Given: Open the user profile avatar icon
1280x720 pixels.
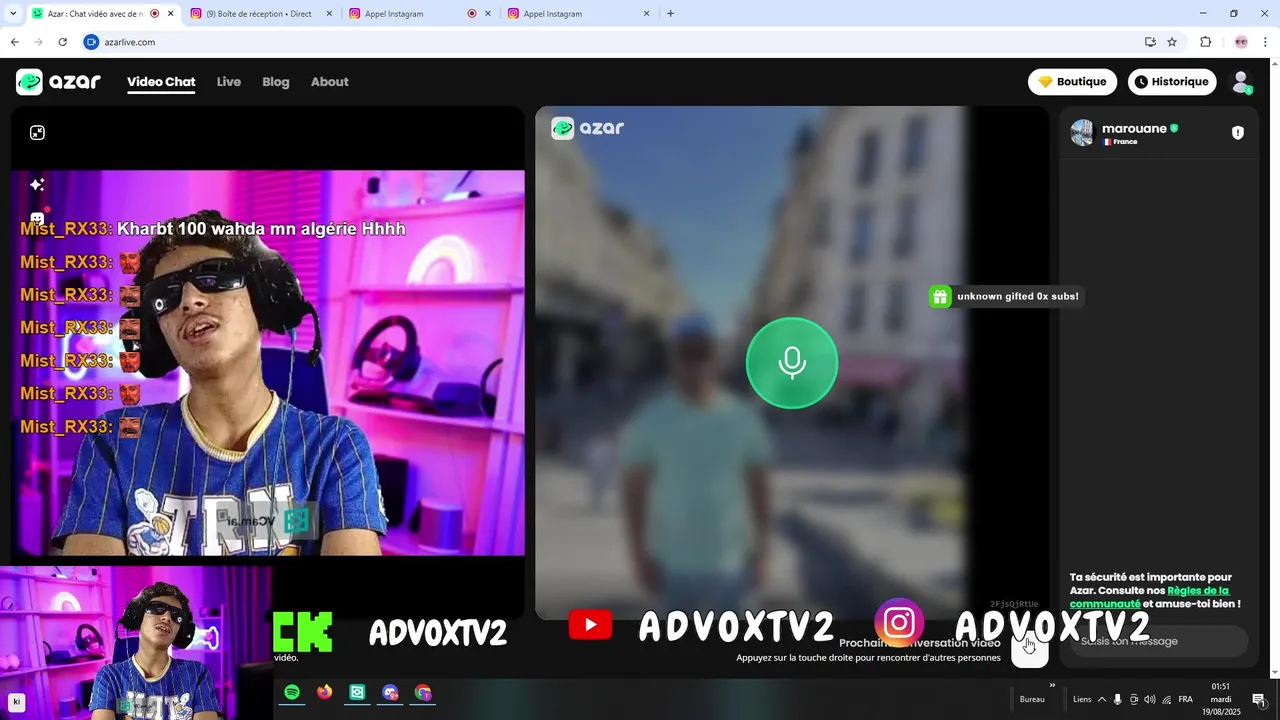Looking at the screenshot, I should [x=1241, y=82].
